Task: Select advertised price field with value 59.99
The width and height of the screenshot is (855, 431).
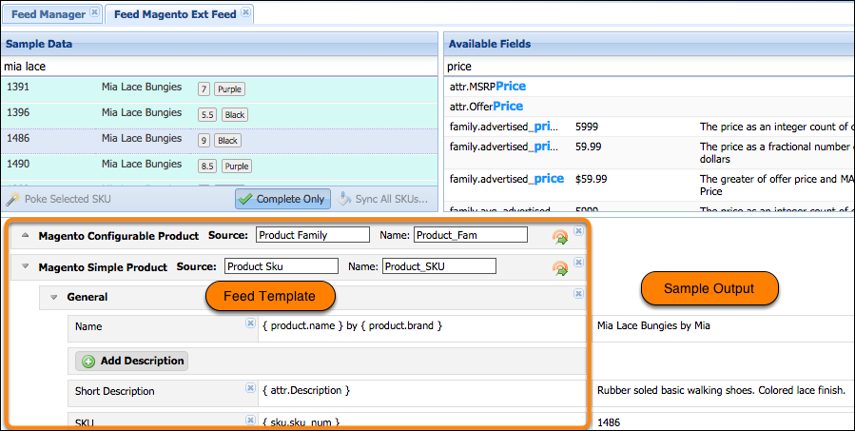Action: point(649,153)
